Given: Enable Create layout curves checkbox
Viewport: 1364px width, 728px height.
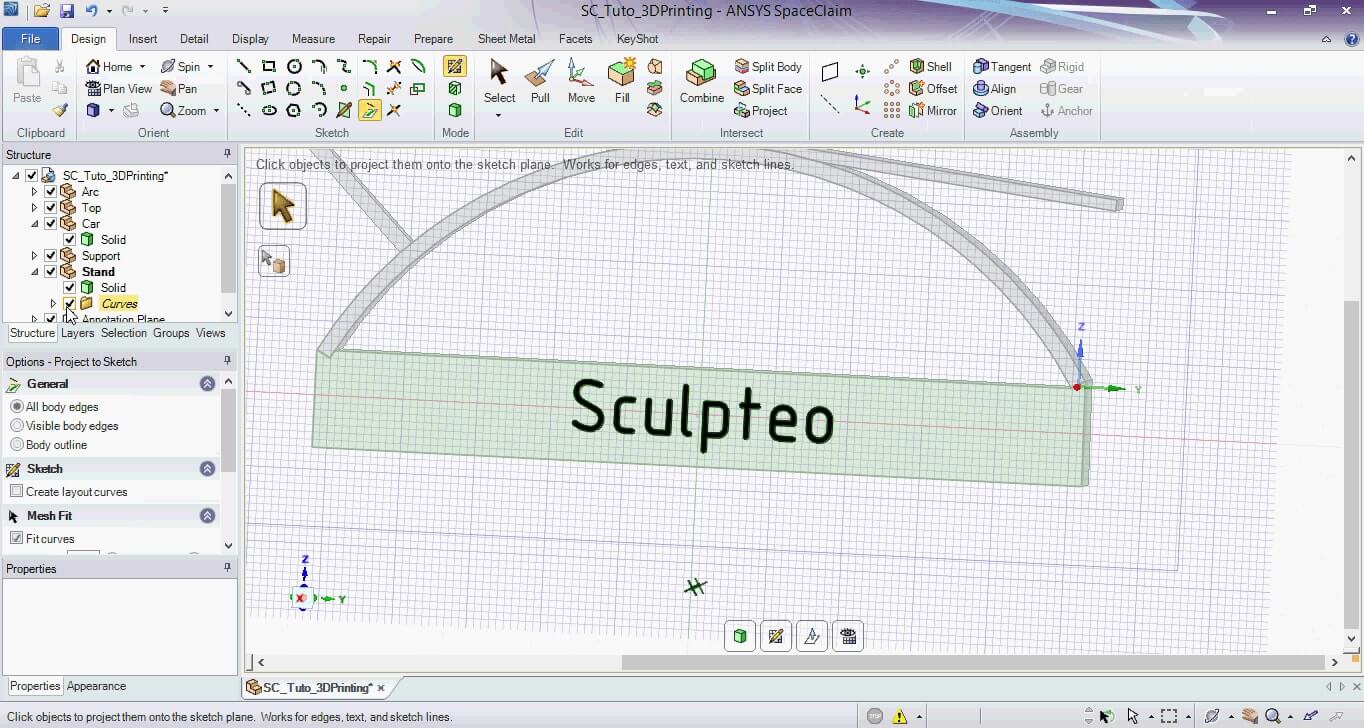Looking at the screenshot, I should pos(17,492).
